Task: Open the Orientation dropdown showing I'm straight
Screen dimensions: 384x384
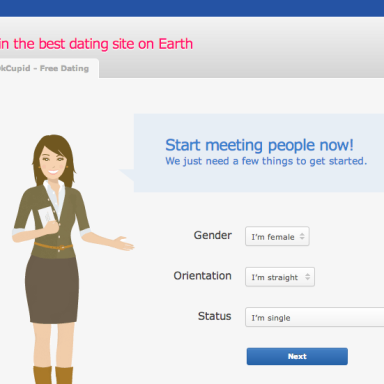Action: click(280, 277)
